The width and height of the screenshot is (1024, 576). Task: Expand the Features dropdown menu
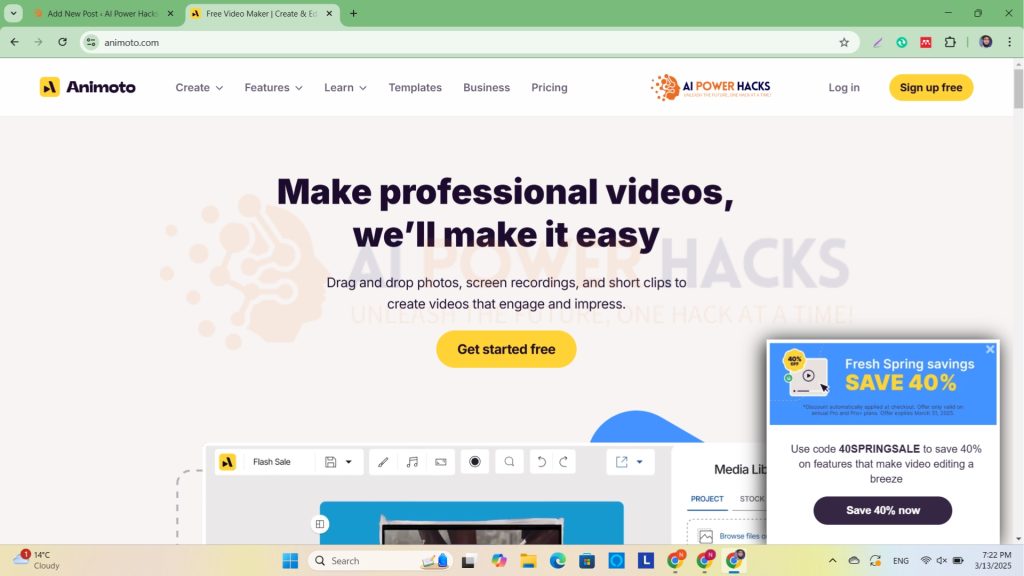273,87
